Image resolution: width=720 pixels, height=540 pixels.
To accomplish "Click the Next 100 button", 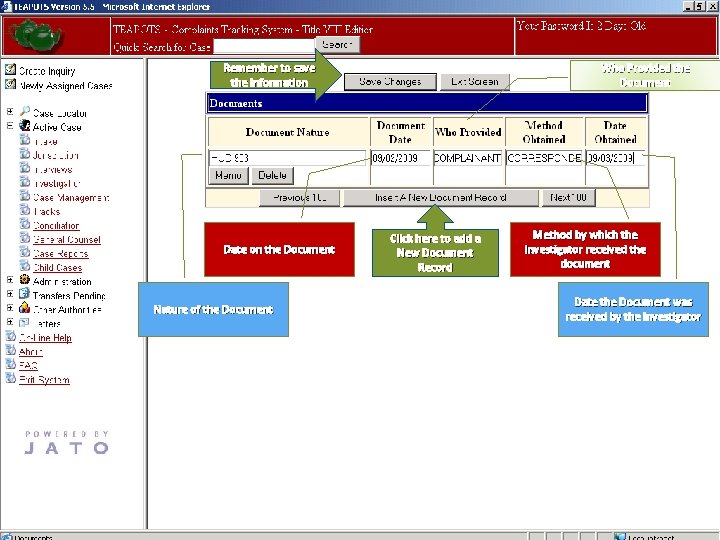I will click(568, 198).
